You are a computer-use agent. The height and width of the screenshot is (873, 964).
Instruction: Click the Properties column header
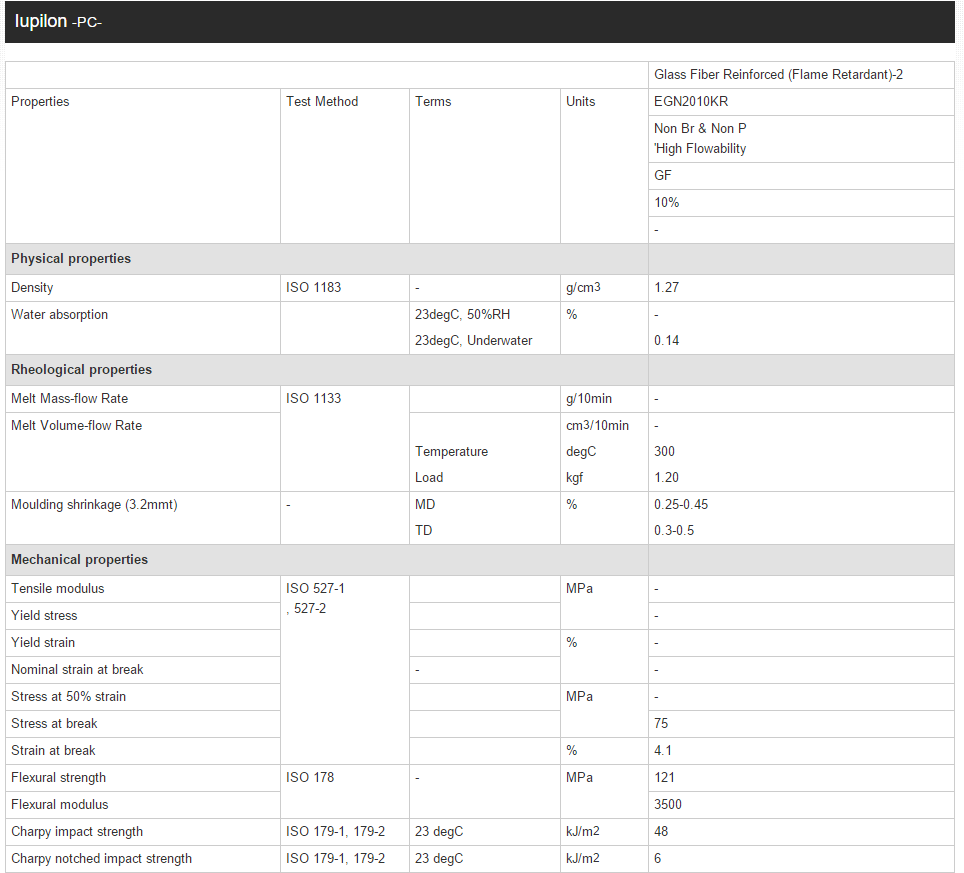(x=40, y=102)
